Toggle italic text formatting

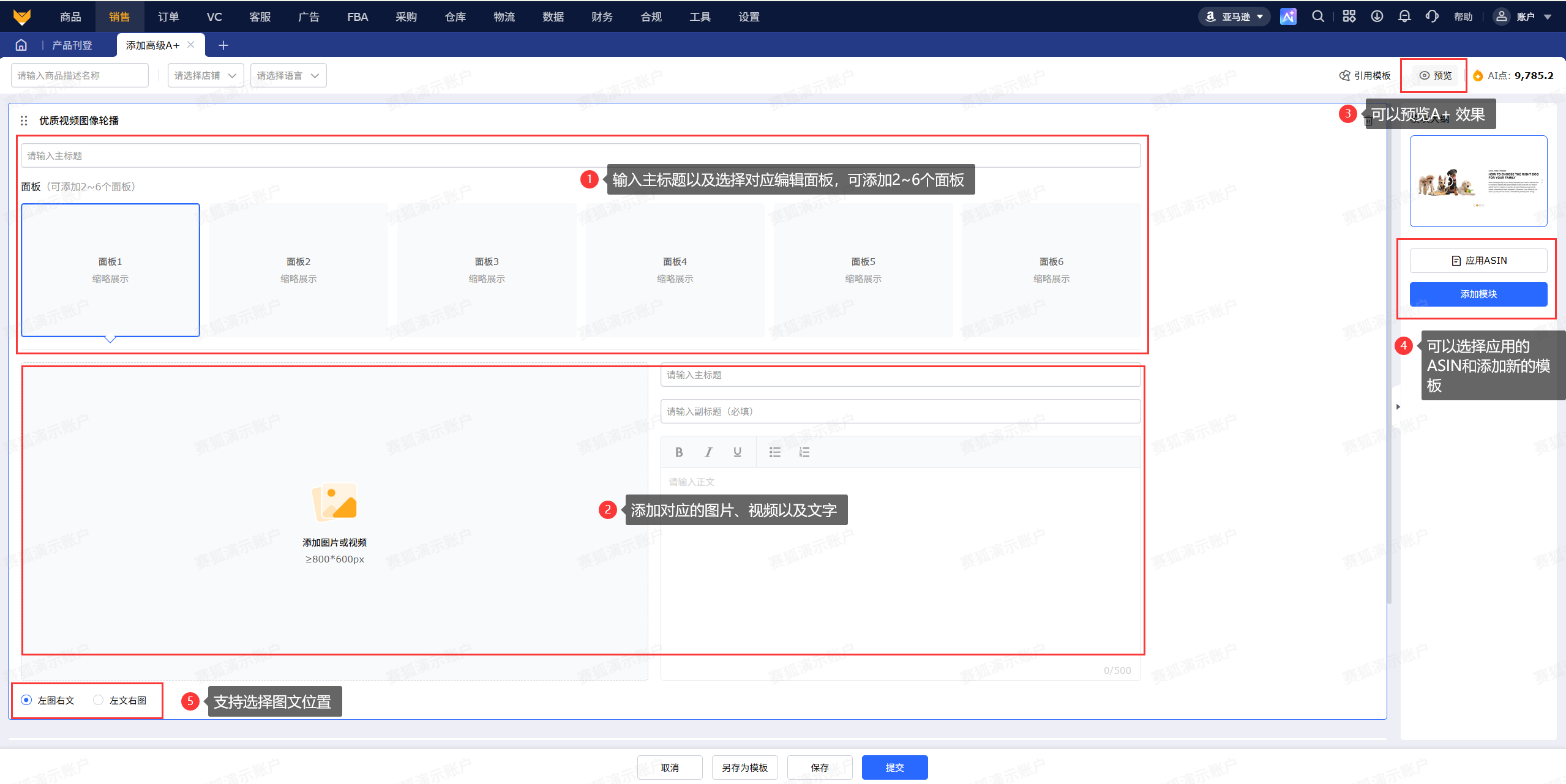point(708,452)
